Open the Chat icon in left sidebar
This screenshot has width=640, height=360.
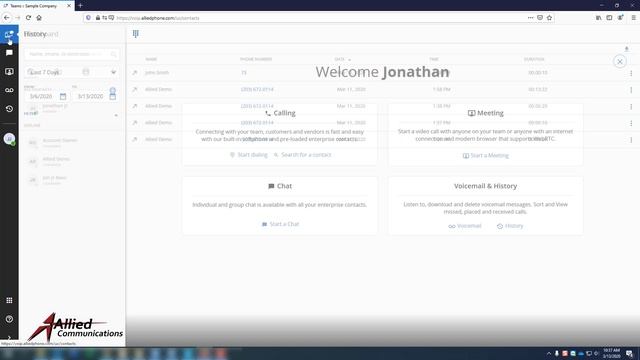[x=9, y=53]
